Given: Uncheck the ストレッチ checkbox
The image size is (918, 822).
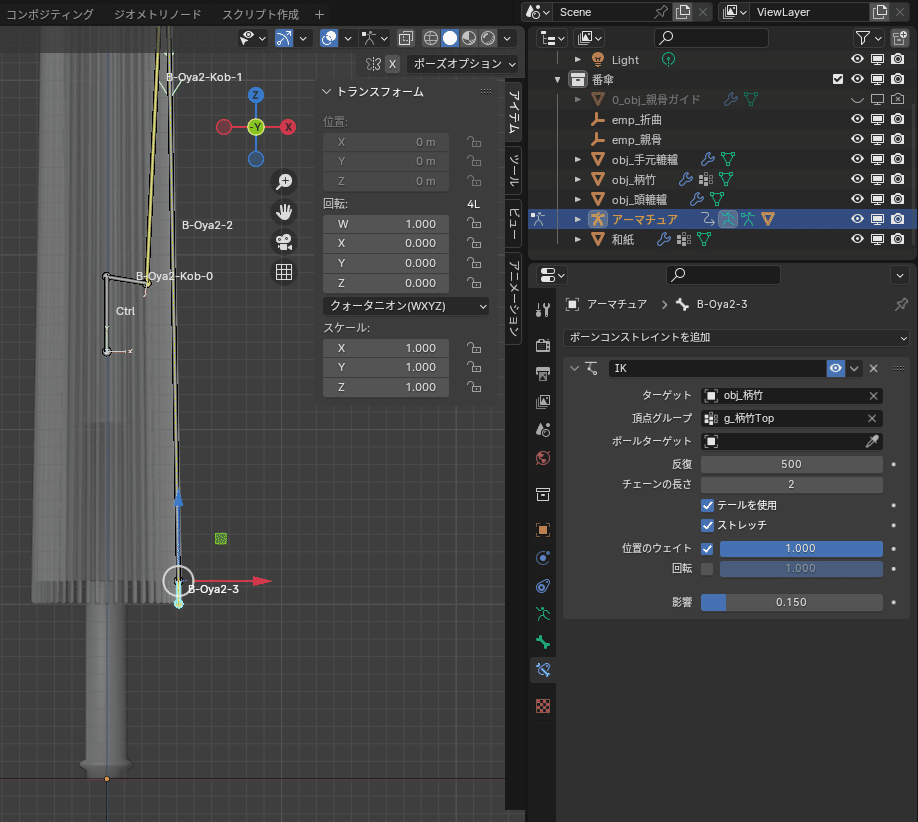Looking at the screenshot, I should (708, 525).
